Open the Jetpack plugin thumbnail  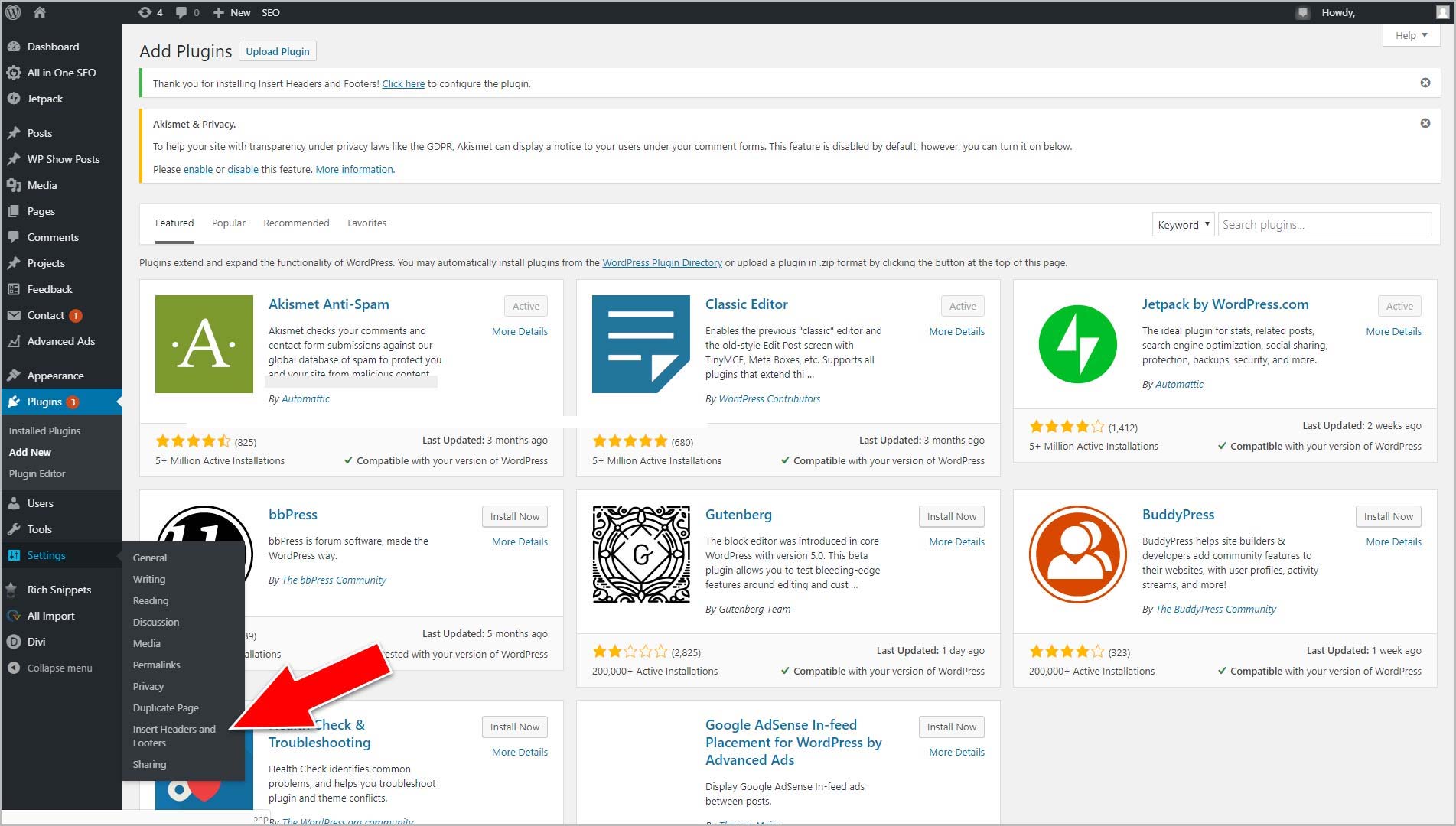point(1077,344)
